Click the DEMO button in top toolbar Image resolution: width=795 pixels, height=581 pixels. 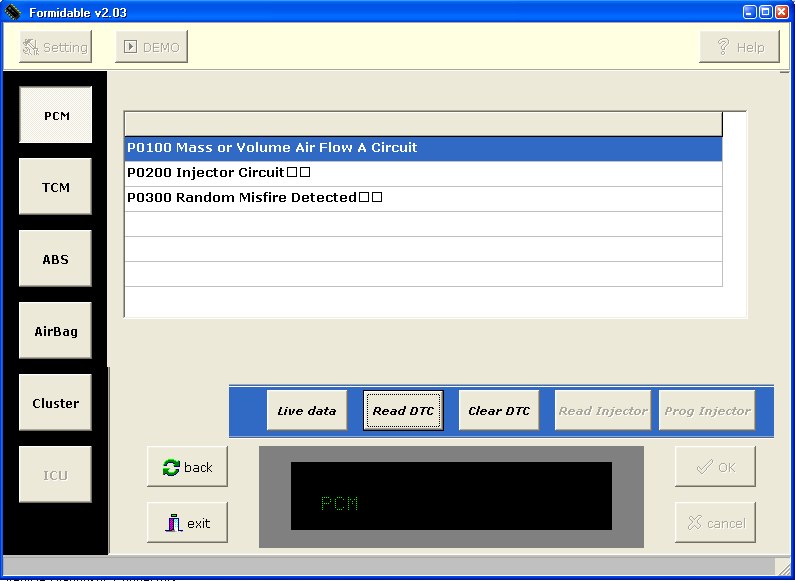pyautogui.click(x=152, y=47)
